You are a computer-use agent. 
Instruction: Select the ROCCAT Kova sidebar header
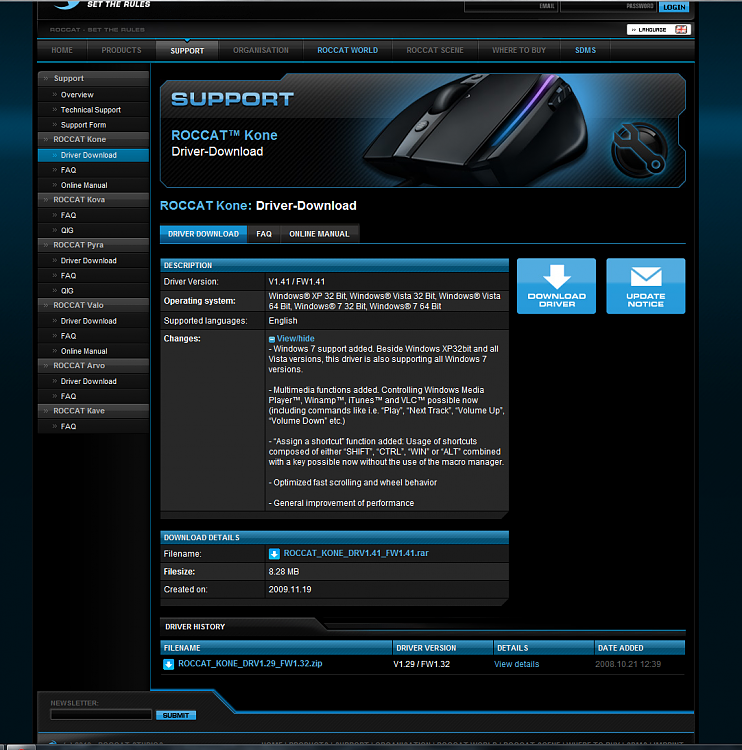[x=93, y=200]
